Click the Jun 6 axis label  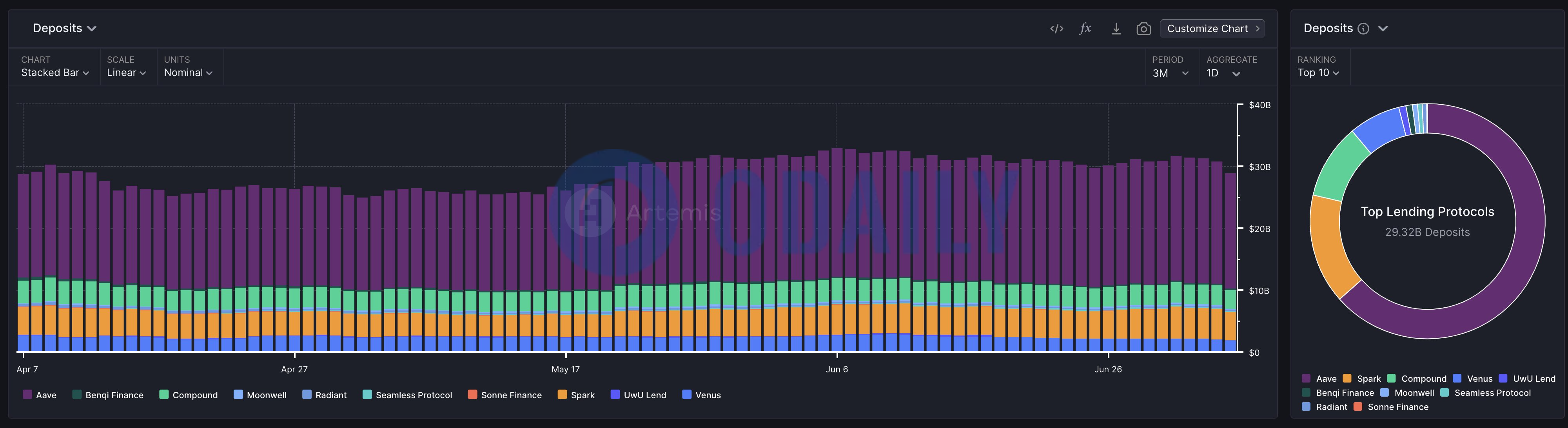click(x=837, y=370)
